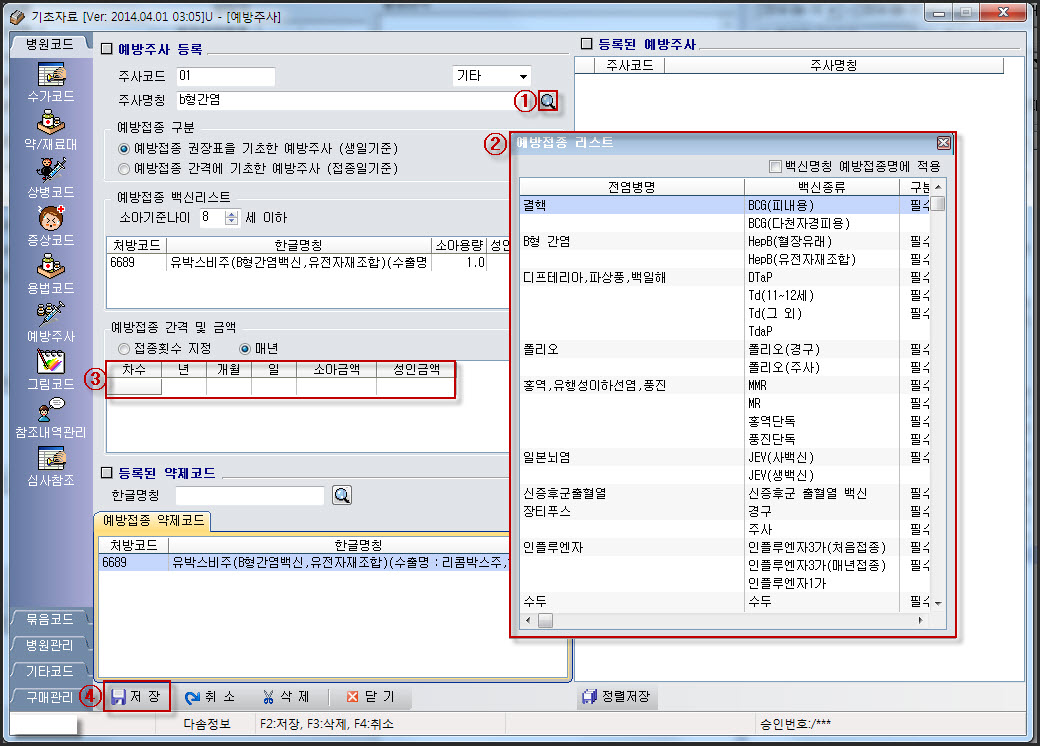1040x746 pixels.
Task: Click the 주사코드 input field
Action: coord(225,77)
